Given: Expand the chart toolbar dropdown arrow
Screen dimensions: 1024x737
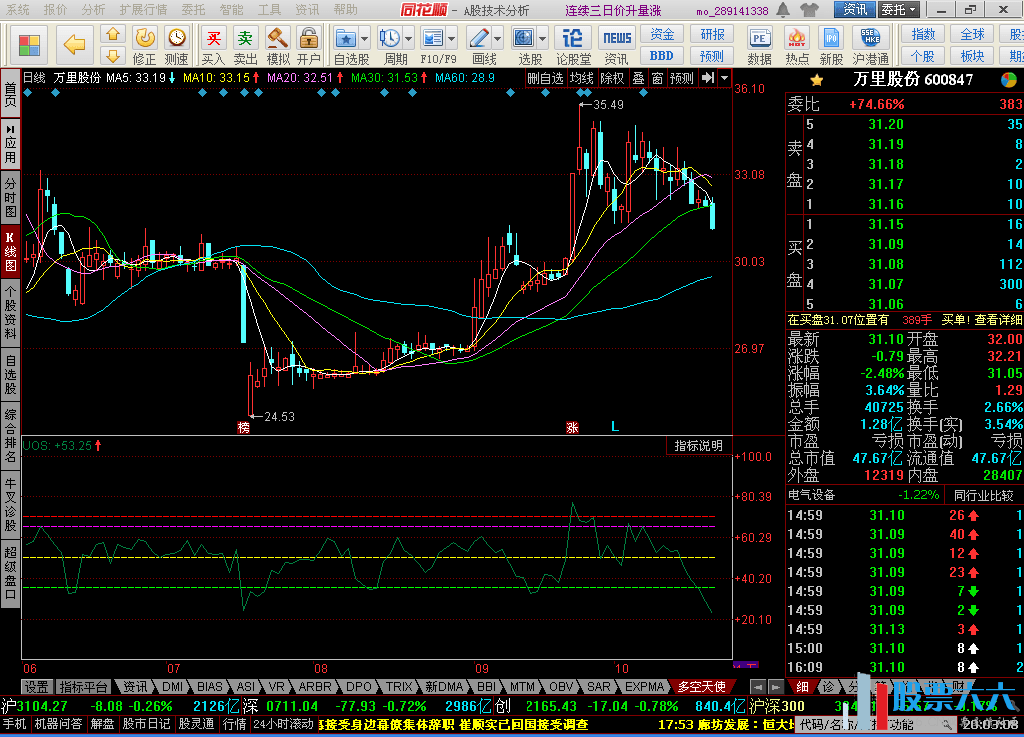Looking at the screenshot, I should (725, 78).
